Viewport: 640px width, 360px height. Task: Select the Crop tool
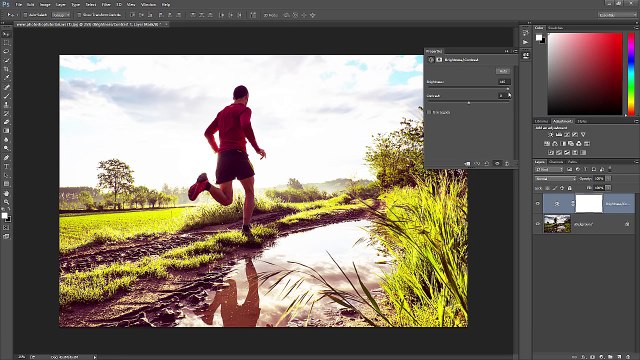coord(6,69)
